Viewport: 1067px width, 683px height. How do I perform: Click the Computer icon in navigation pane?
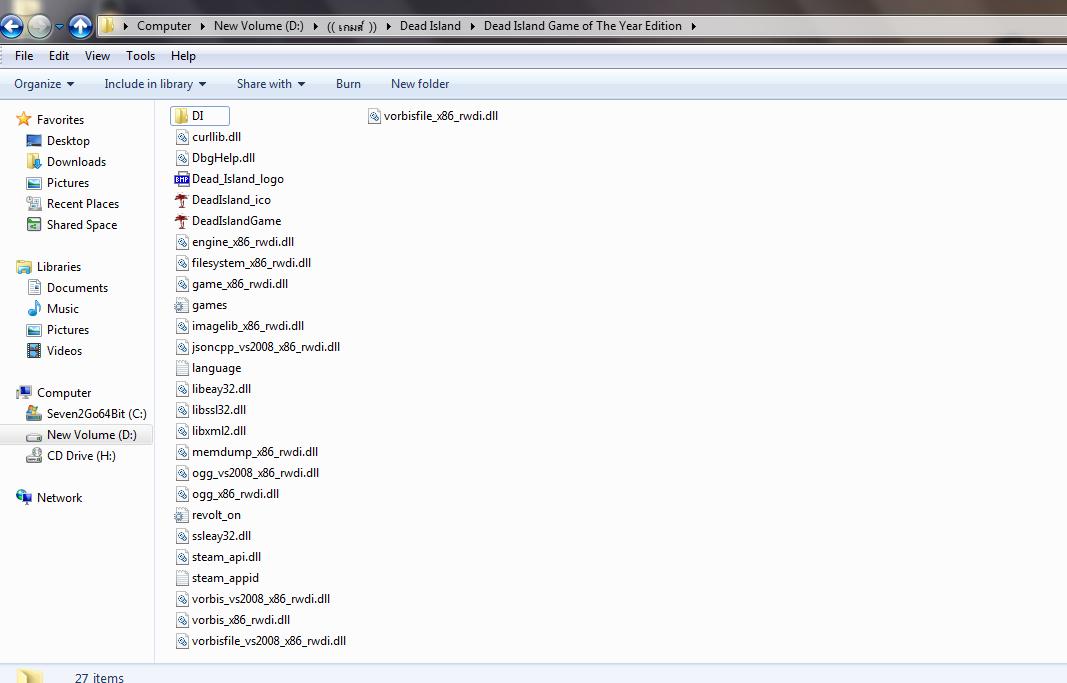(24, 393)
